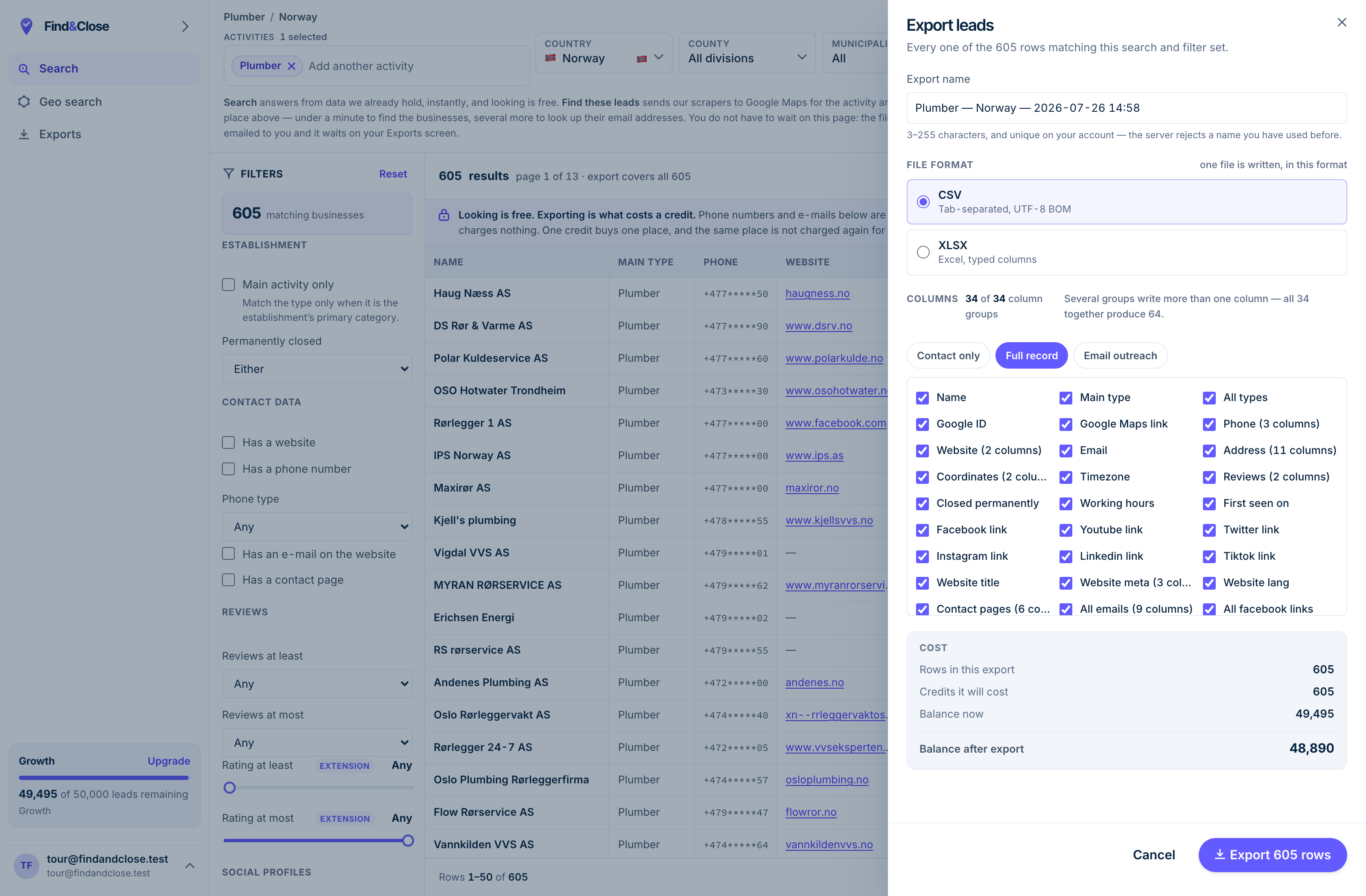
Task: Click the Name column header
Action: (x=448, y=262)
